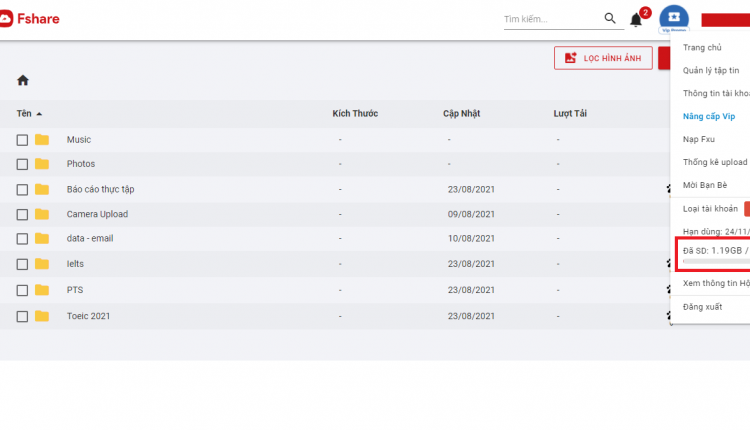Sort by the Tên column arrow
The image size is (750, 430).
click(x=39, y=114)
